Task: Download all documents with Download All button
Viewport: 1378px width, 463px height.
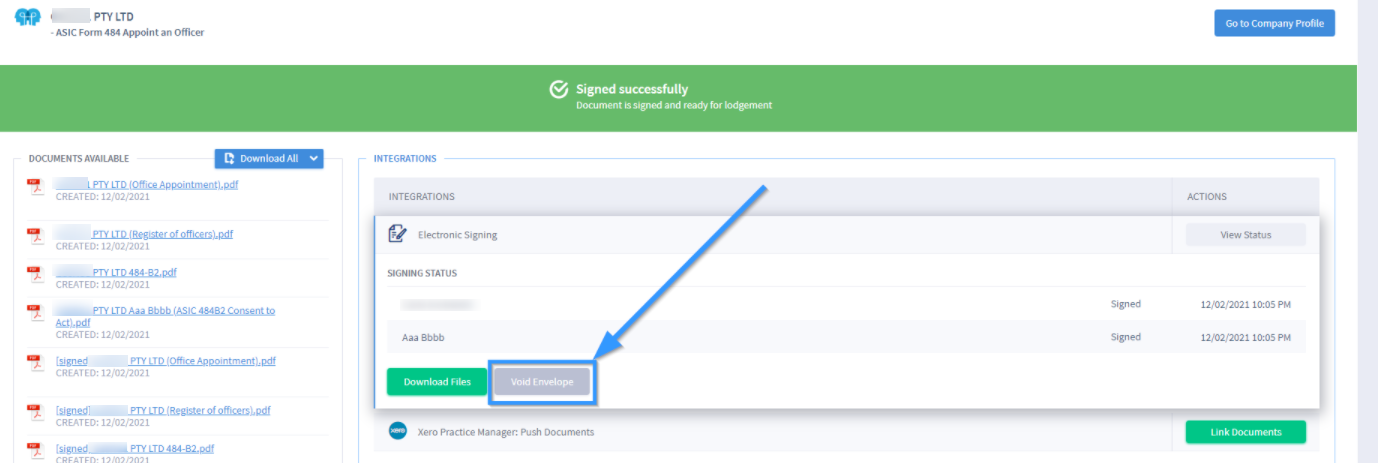Action: coord(261,158)
